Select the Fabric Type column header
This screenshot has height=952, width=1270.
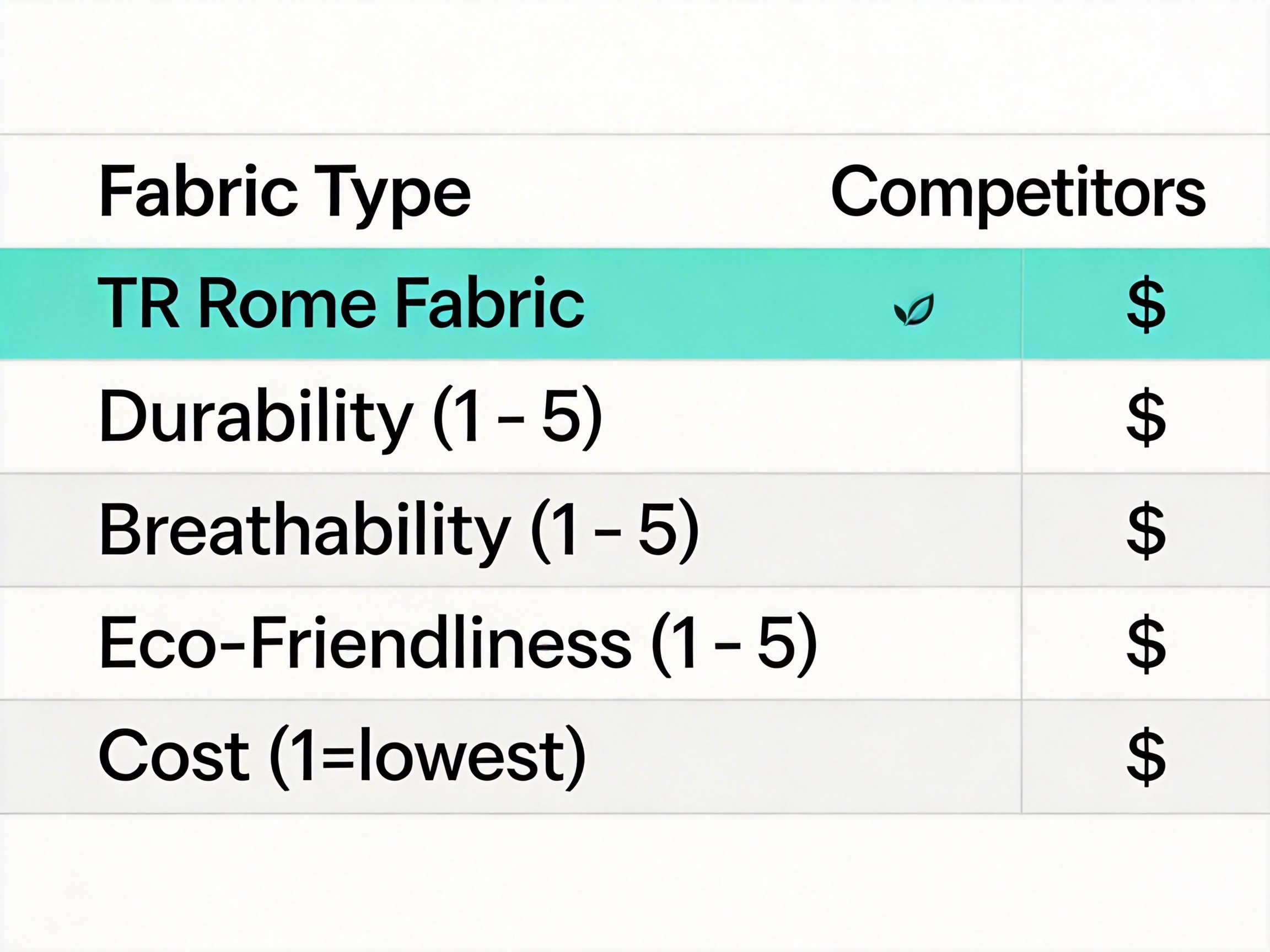(285, 192)
